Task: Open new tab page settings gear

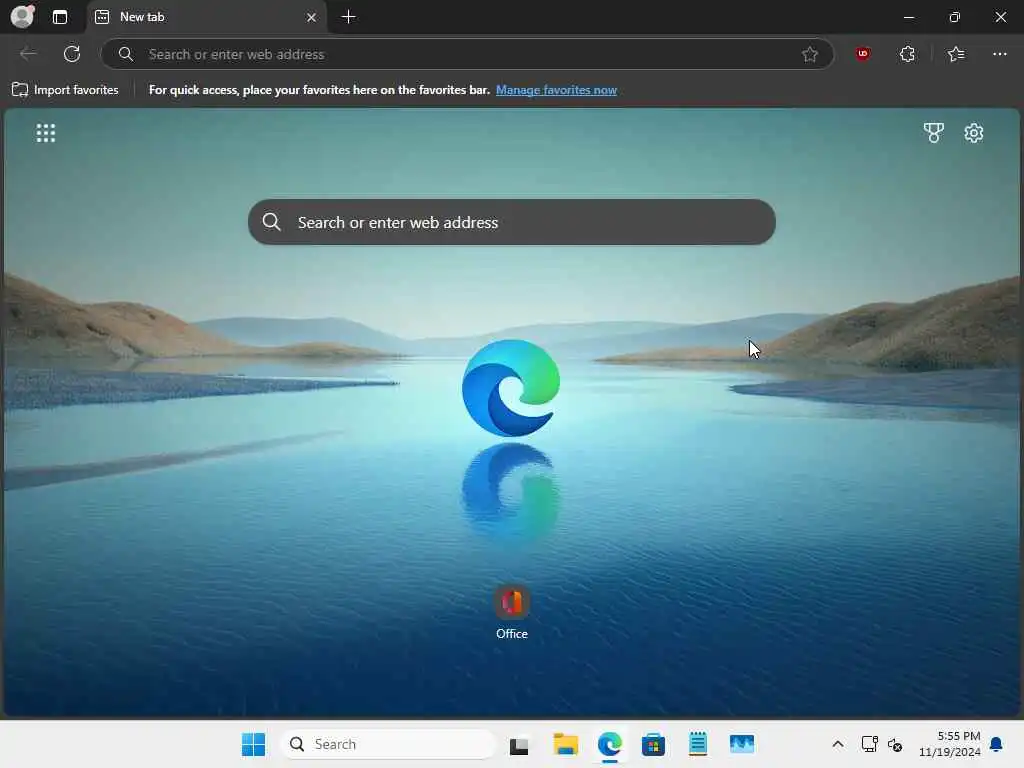Action: pos(974,133)
